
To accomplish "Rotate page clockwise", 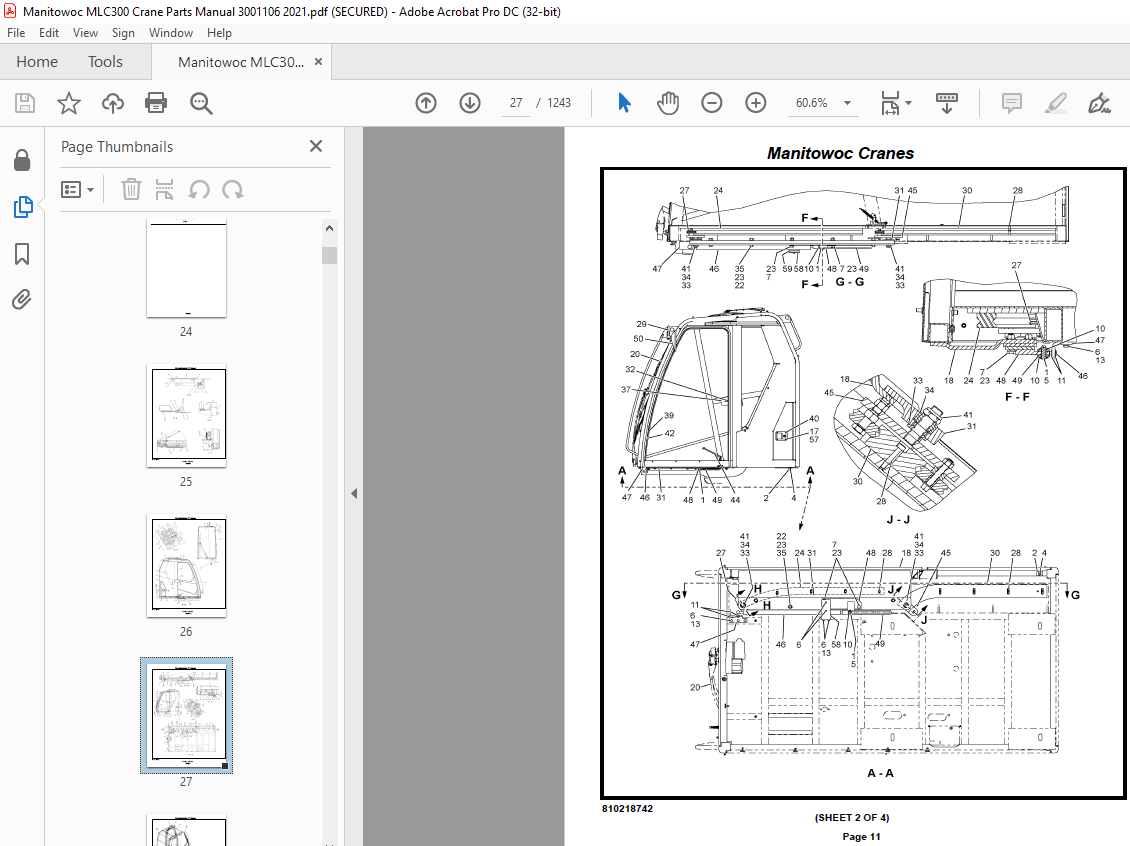I will (232, 190).
